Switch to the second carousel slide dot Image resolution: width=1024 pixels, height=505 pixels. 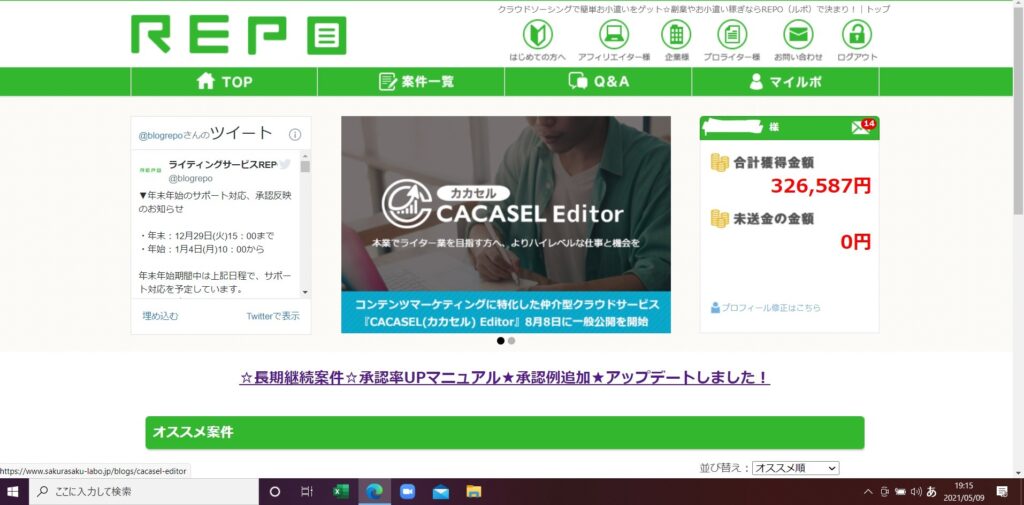511,341
